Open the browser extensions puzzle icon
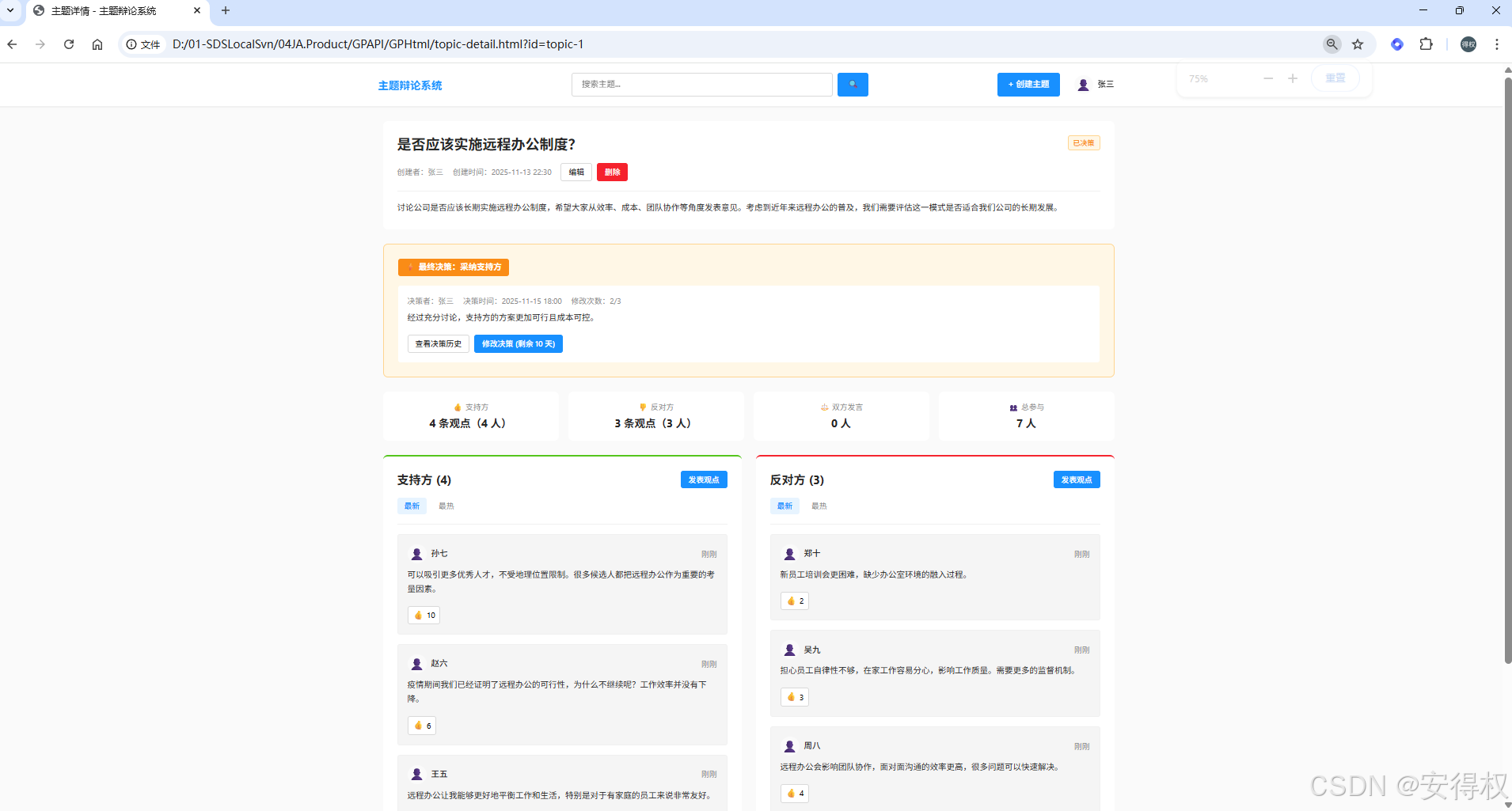Viewport: 1512px width, 811px height. click(1427, 44)
